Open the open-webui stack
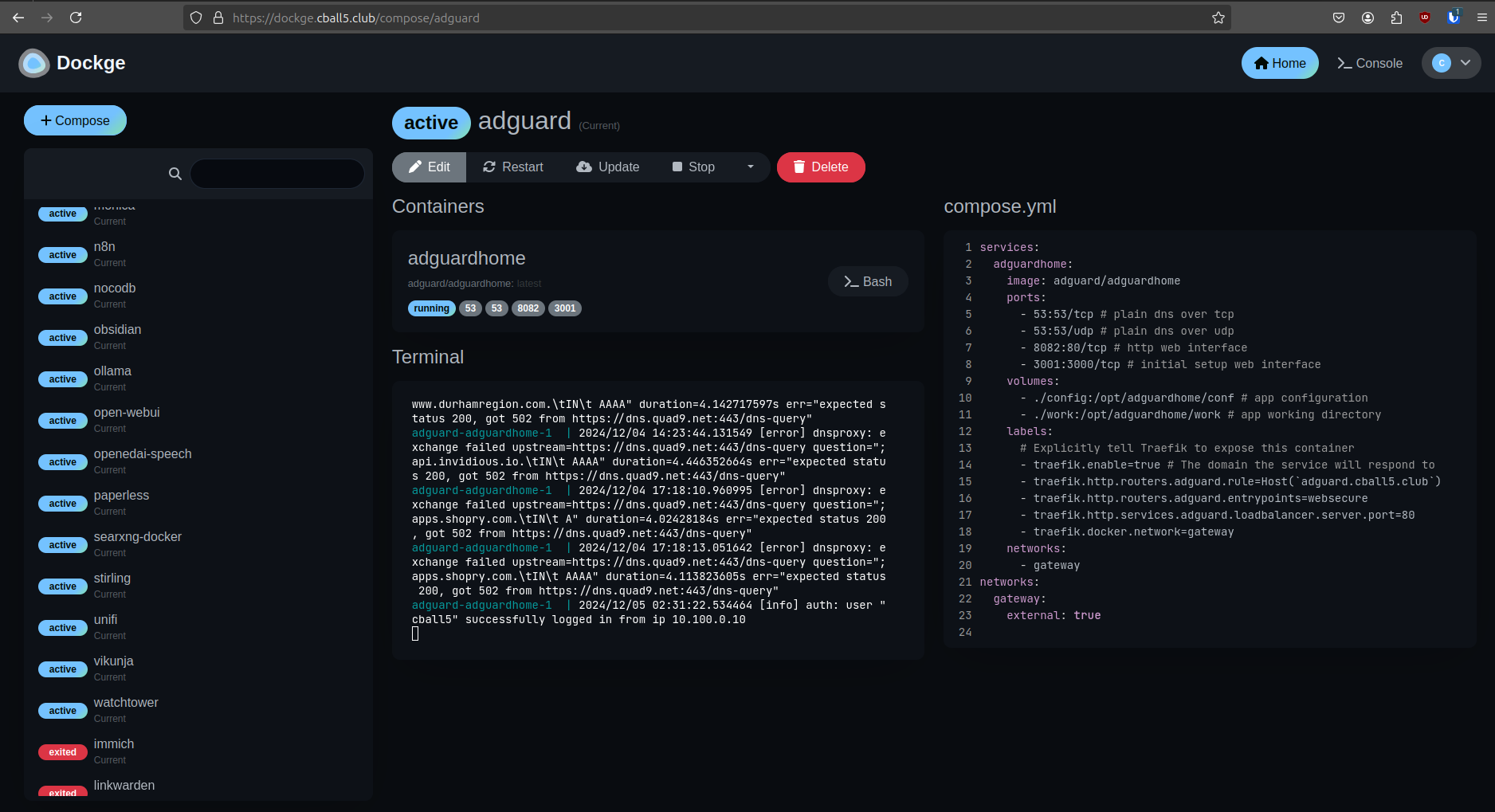The image size is (1495, 812). 198,420
